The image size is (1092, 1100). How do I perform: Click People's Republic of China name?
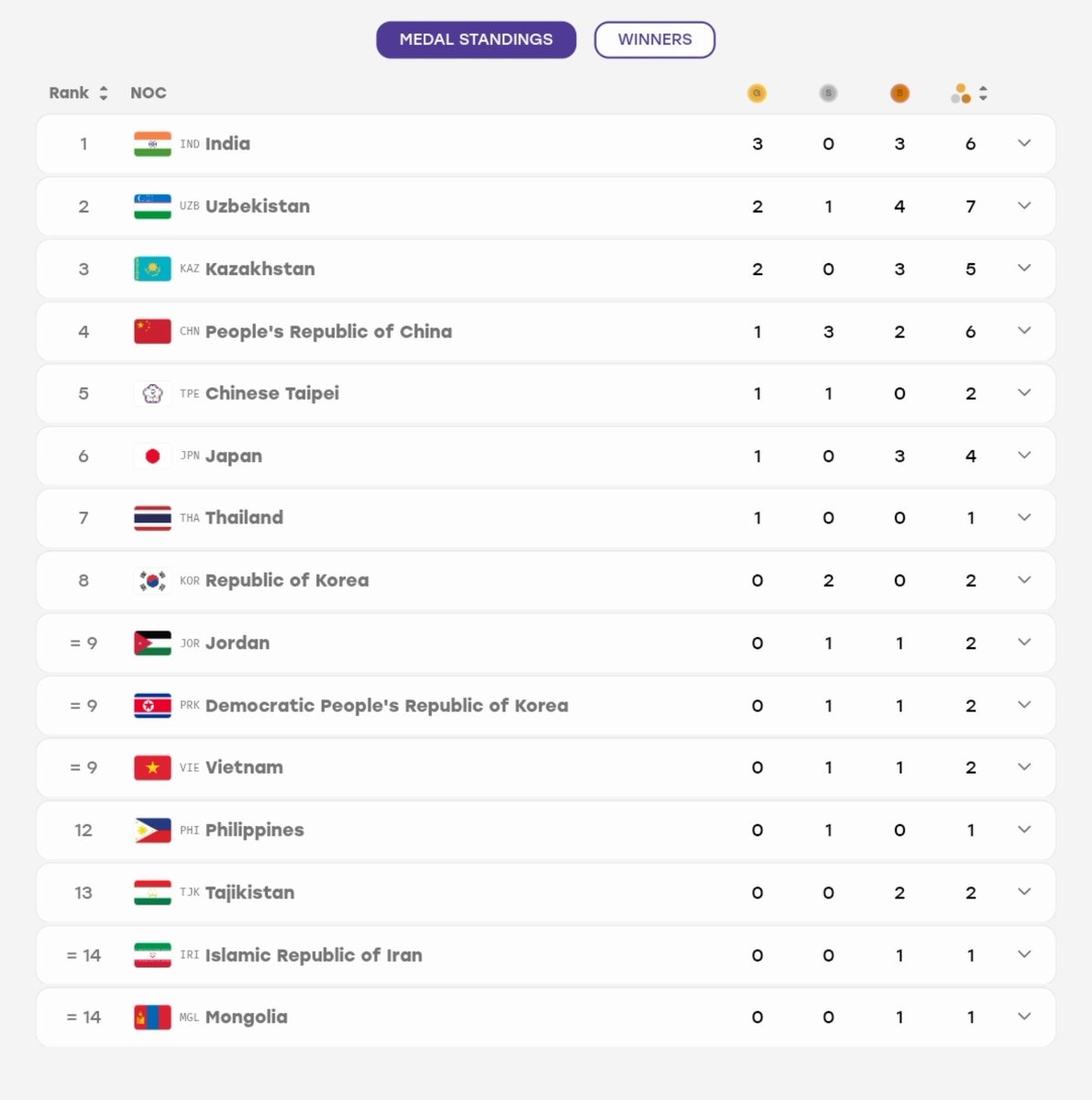328,331
